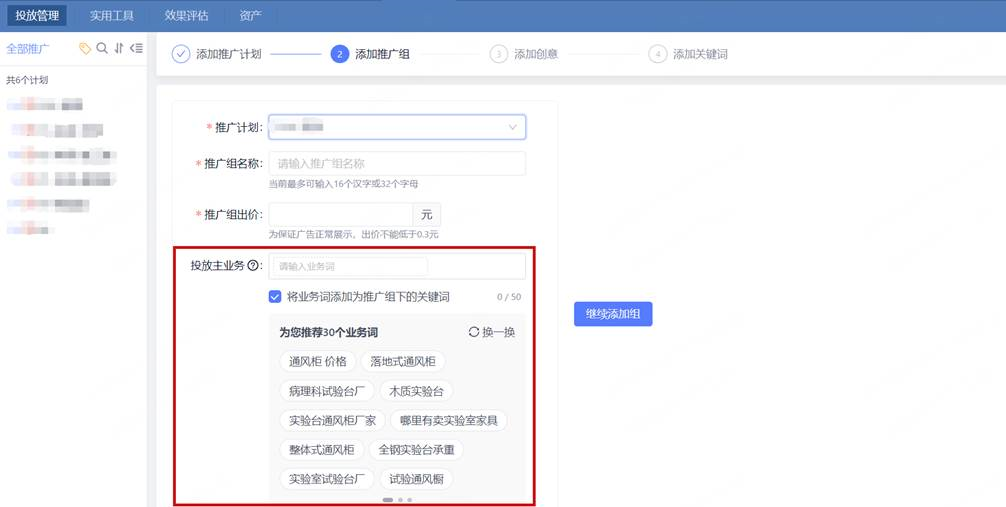The width and height of the screenshot is (1006, 507).
Task: Click the step 2 circle 添加推广组
Action: (339, 54)
